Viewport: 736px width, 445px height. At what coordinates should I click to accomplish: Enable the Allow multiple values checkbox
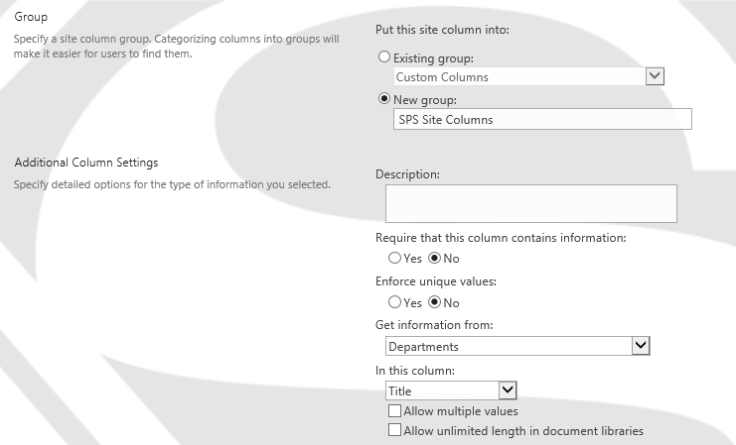[x=394, y=411]
